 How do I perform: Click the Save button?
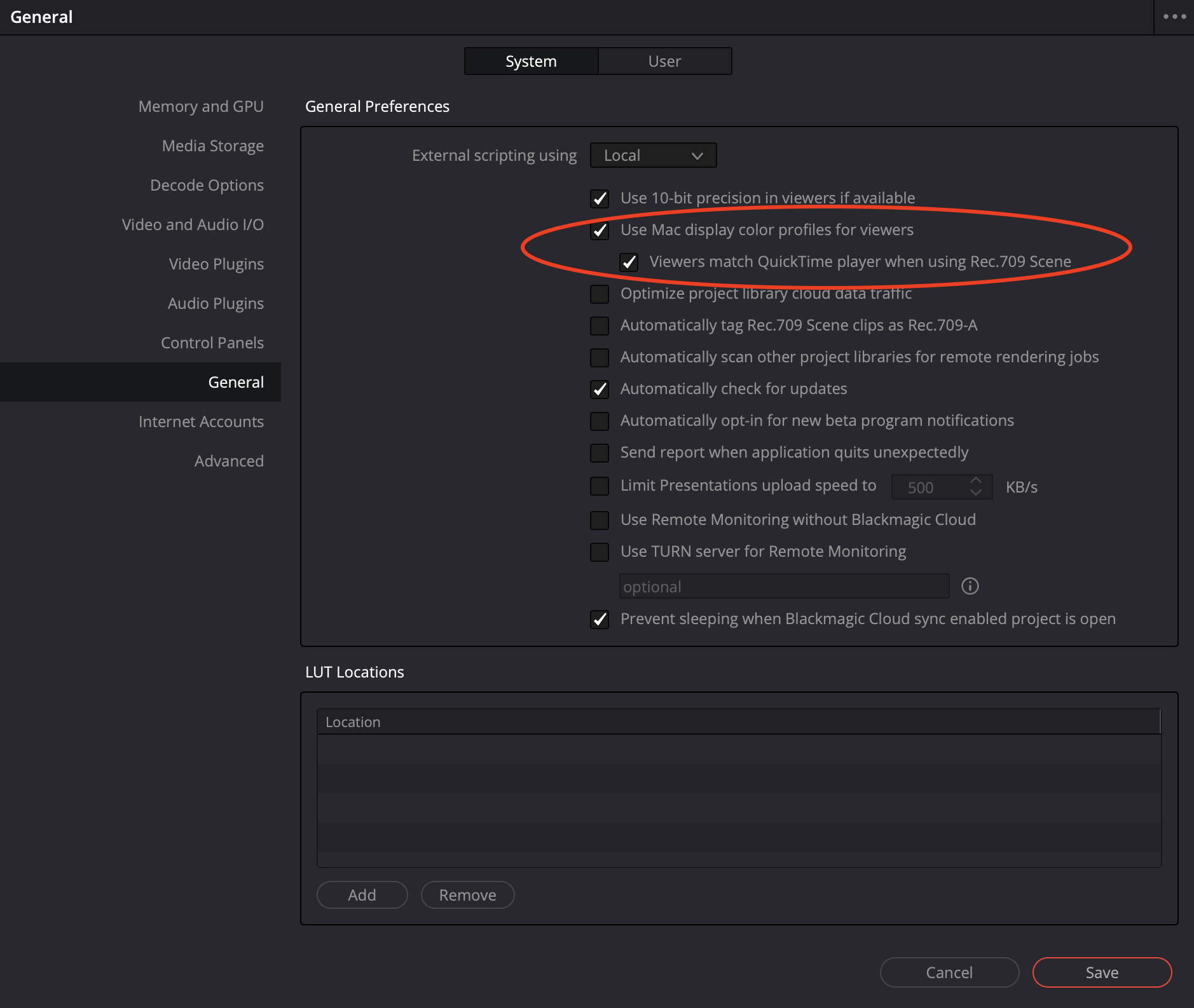pos(1102,972)
